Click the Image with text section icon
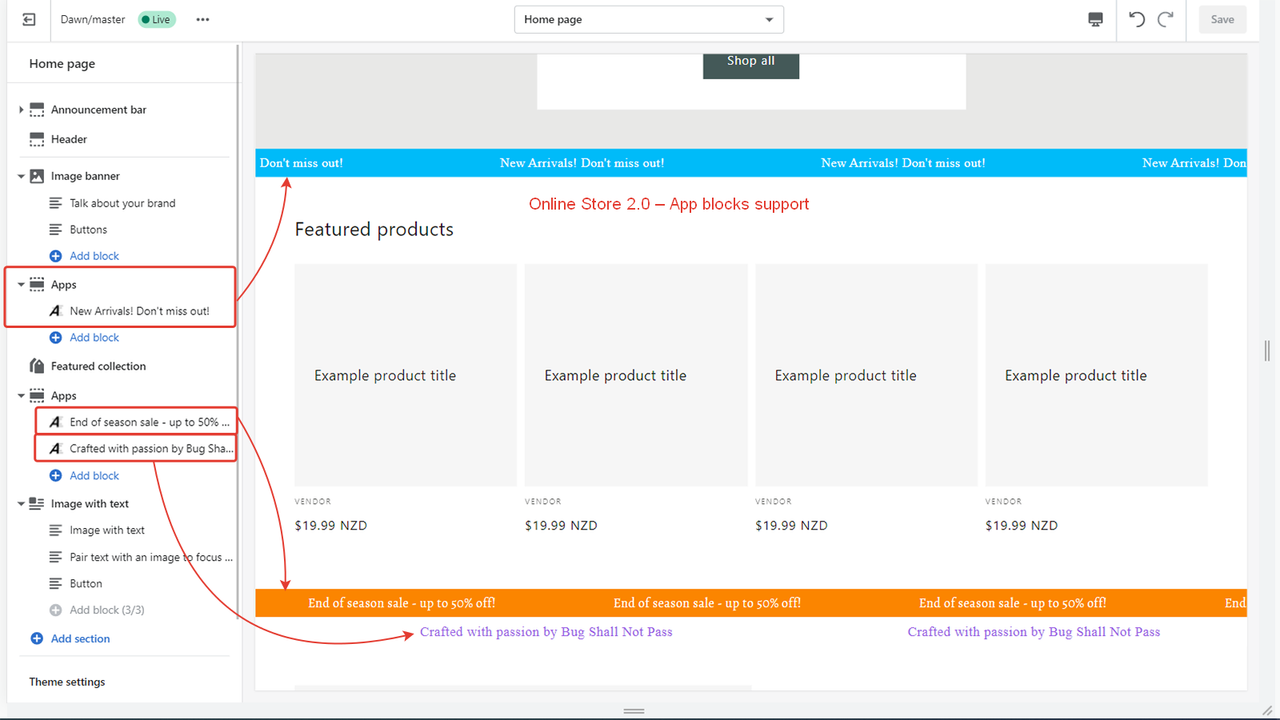This screenshot has width=1280, height=720. (x=36, y=503)
